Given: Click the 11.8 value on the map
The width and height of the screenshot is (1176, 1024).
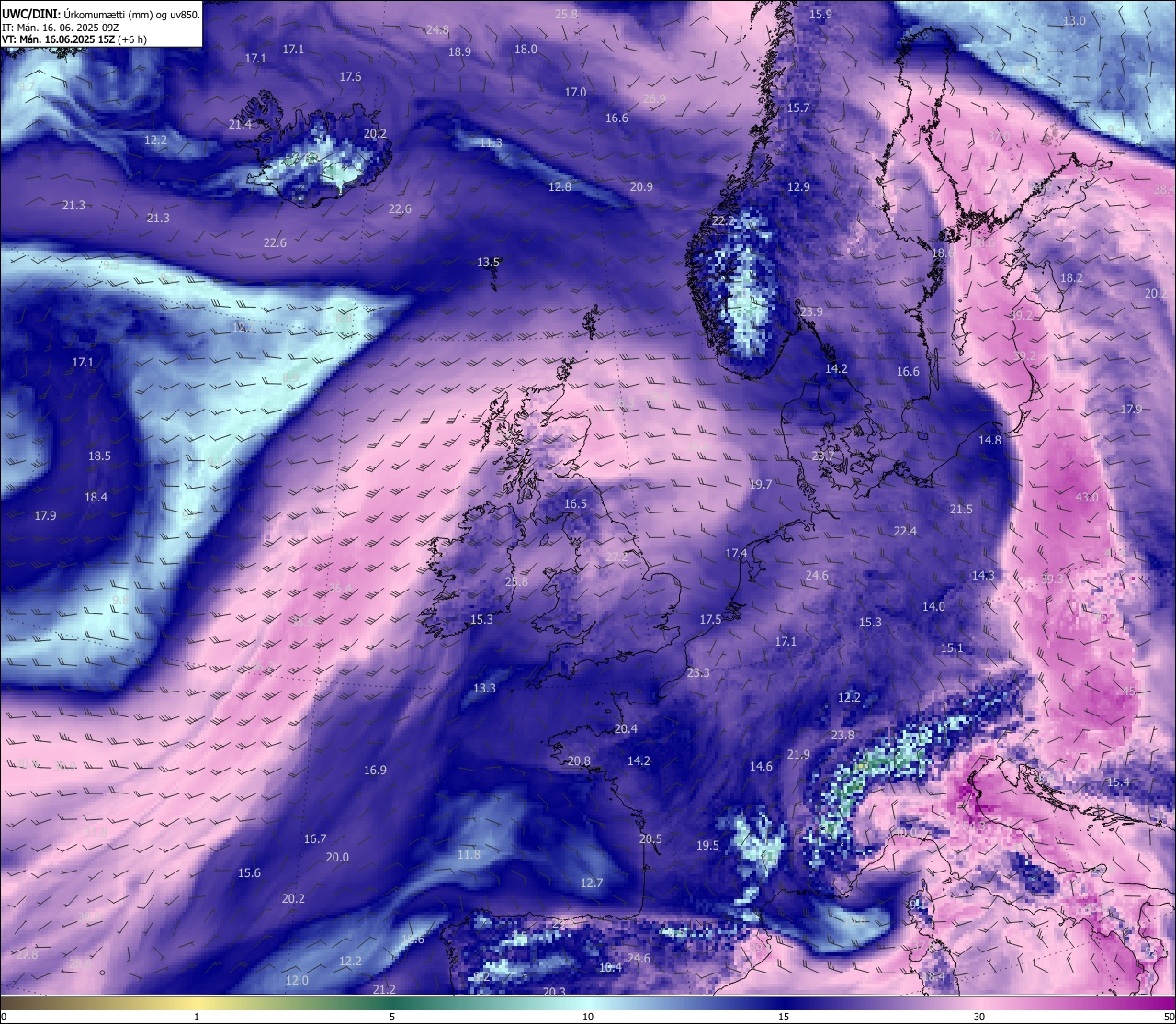Looking at the screenshot, I should click(469, 854).
